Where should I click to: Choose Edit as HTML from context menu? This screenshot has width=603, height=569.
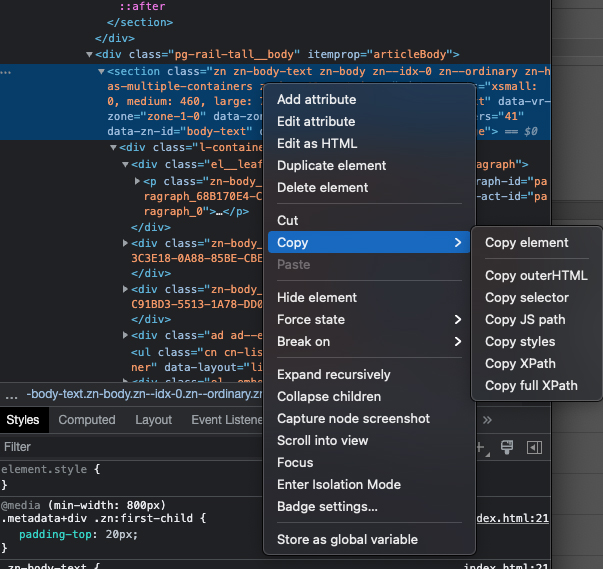[x=317, y=143]
